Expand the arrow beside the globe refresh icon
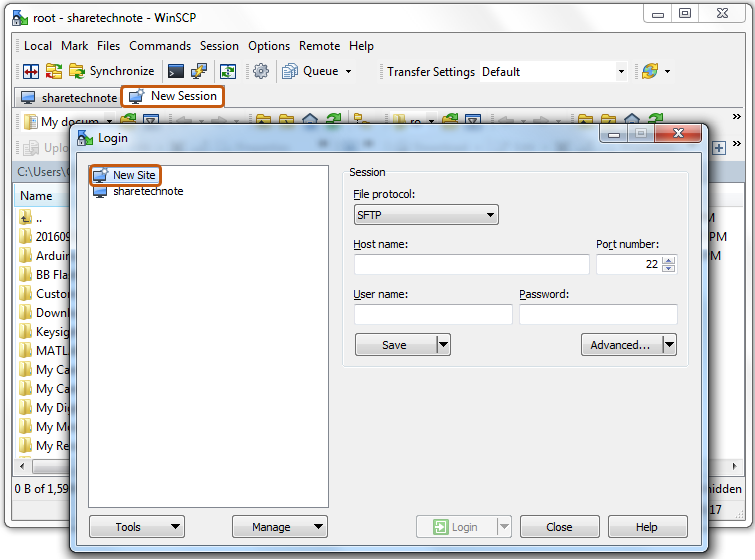755x560 pixels. click(x=667, y=72)
